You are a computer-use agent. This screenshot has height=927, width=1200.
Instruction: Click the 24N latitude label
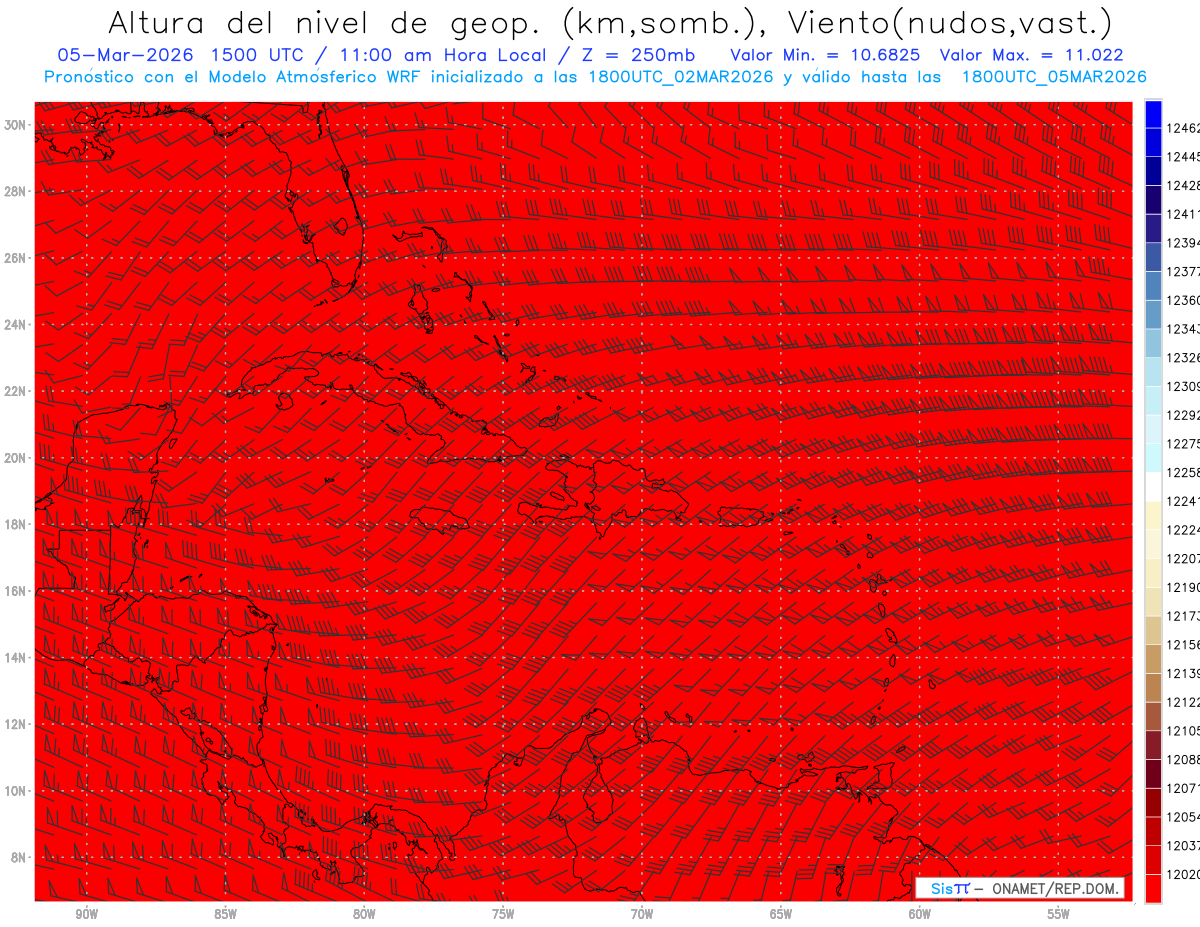[x=15, y=325]
